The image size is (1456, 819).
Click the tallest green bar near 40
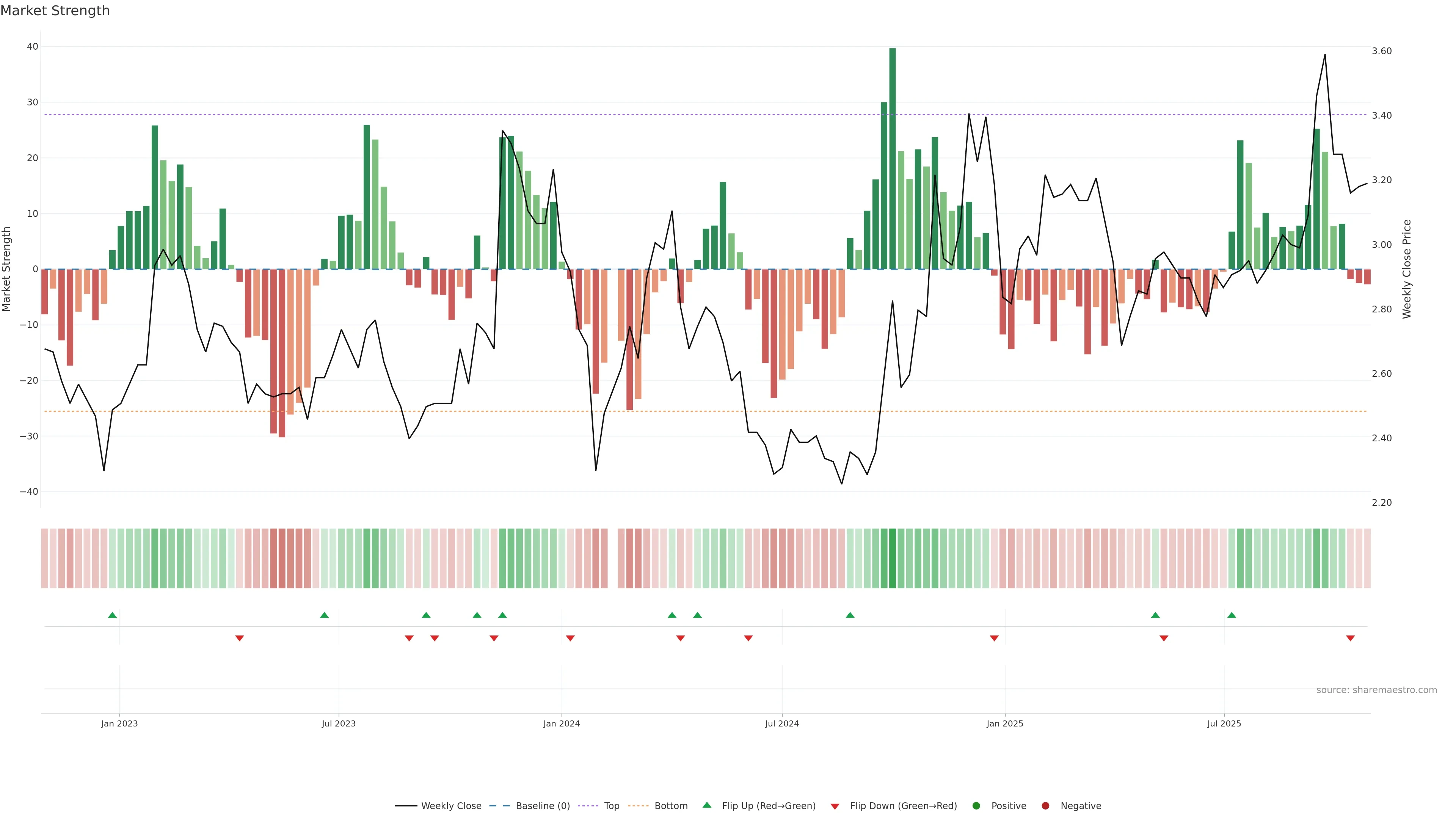(893, 158)
